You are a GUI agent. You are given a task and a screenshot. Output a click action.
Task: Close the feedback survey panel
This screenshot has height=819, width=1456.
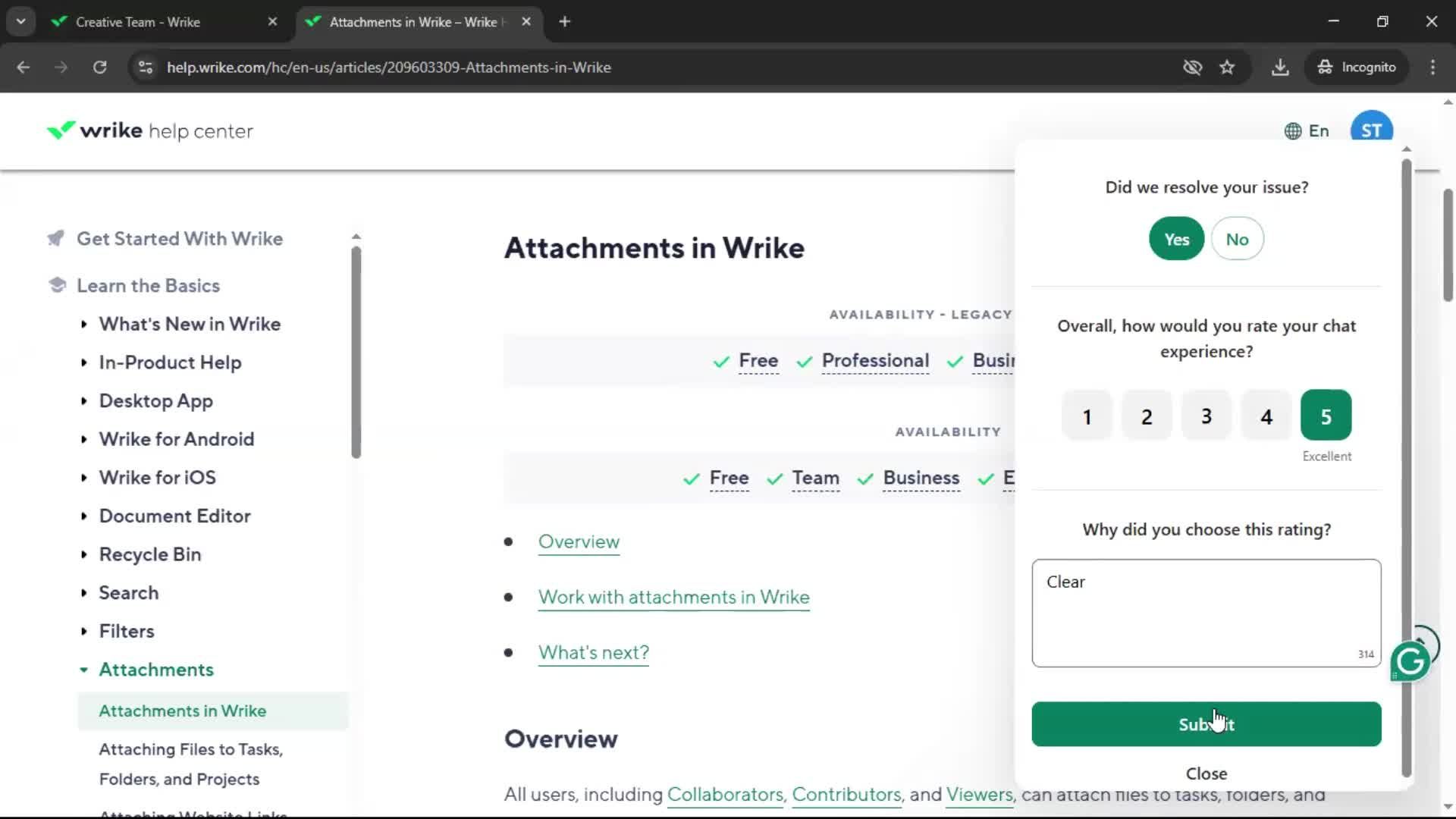(x=1206, y=773)
